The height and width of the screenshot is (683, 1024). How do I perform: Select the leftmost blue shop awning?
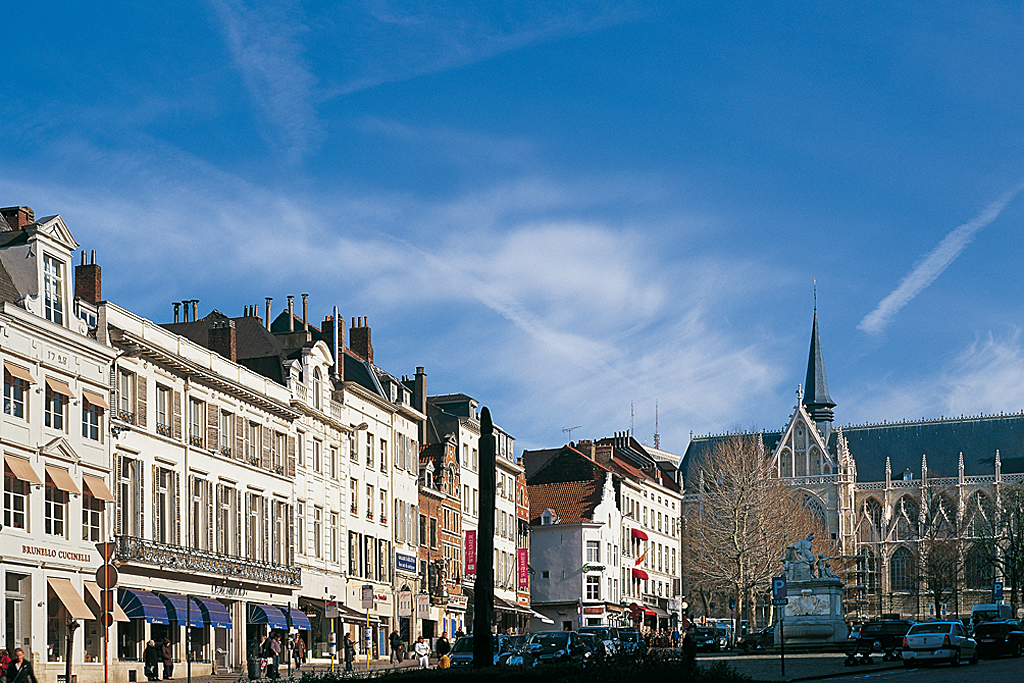click(x=143, y=605)
